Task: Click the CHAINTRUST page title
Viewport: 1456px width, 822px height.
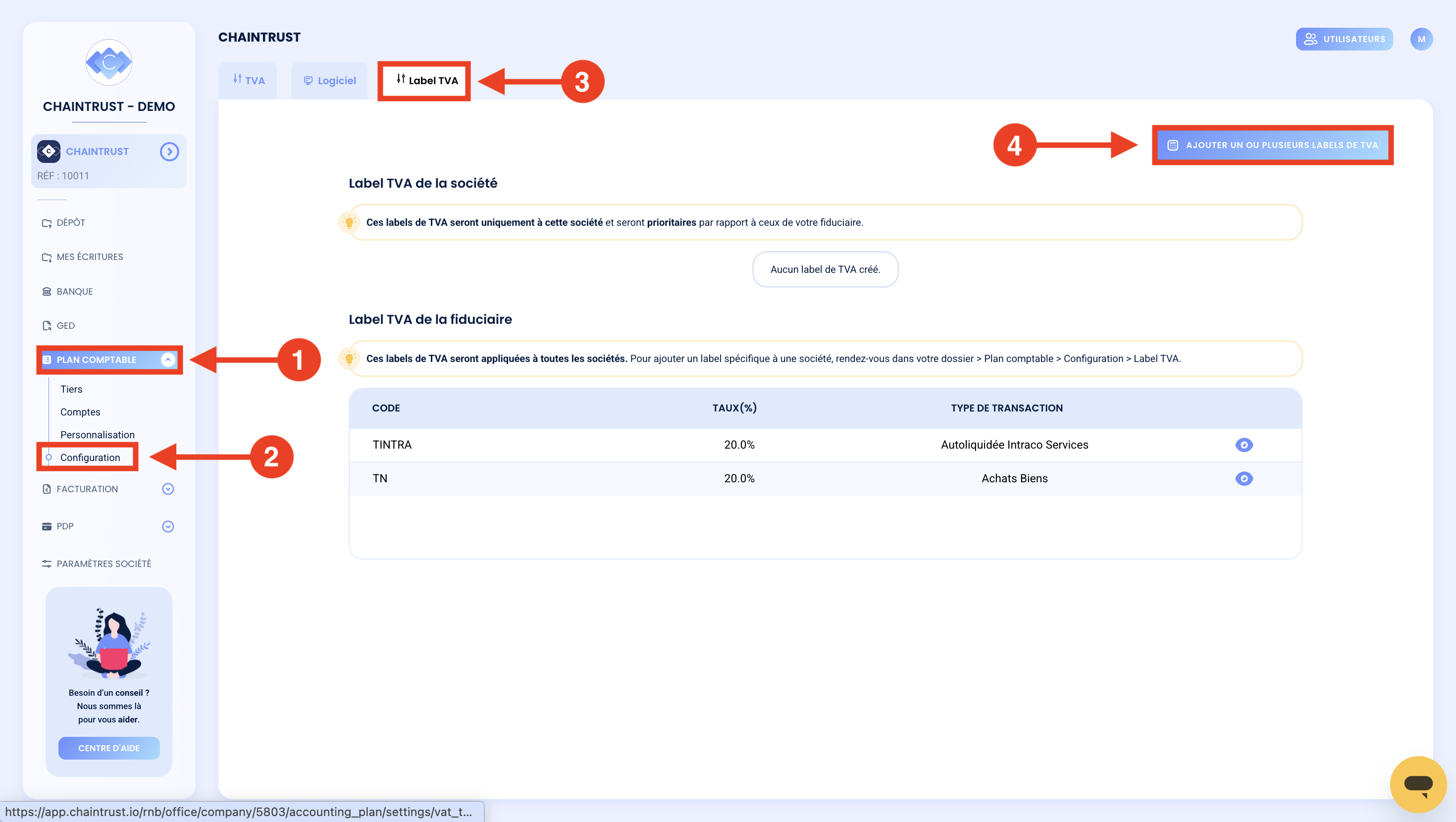Action: [260, 37]
